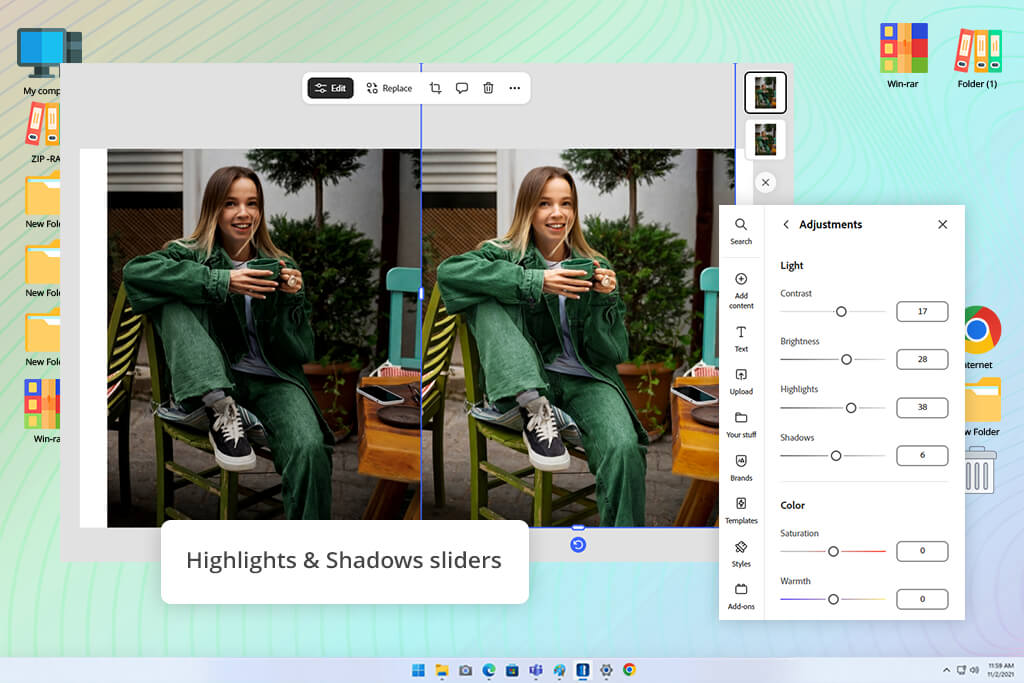Click the Warmth slider handle
The height and width of the screenshot is (683, 1024).
point(833,599)
